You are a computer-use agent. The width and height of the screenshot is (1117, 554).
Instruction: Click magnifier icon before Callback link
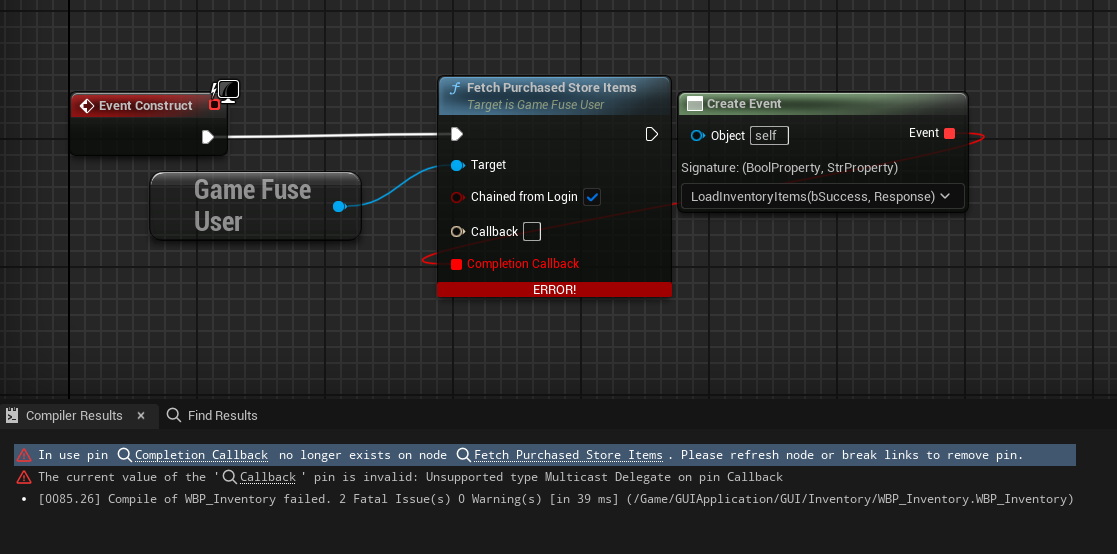(x=230, y=476)
